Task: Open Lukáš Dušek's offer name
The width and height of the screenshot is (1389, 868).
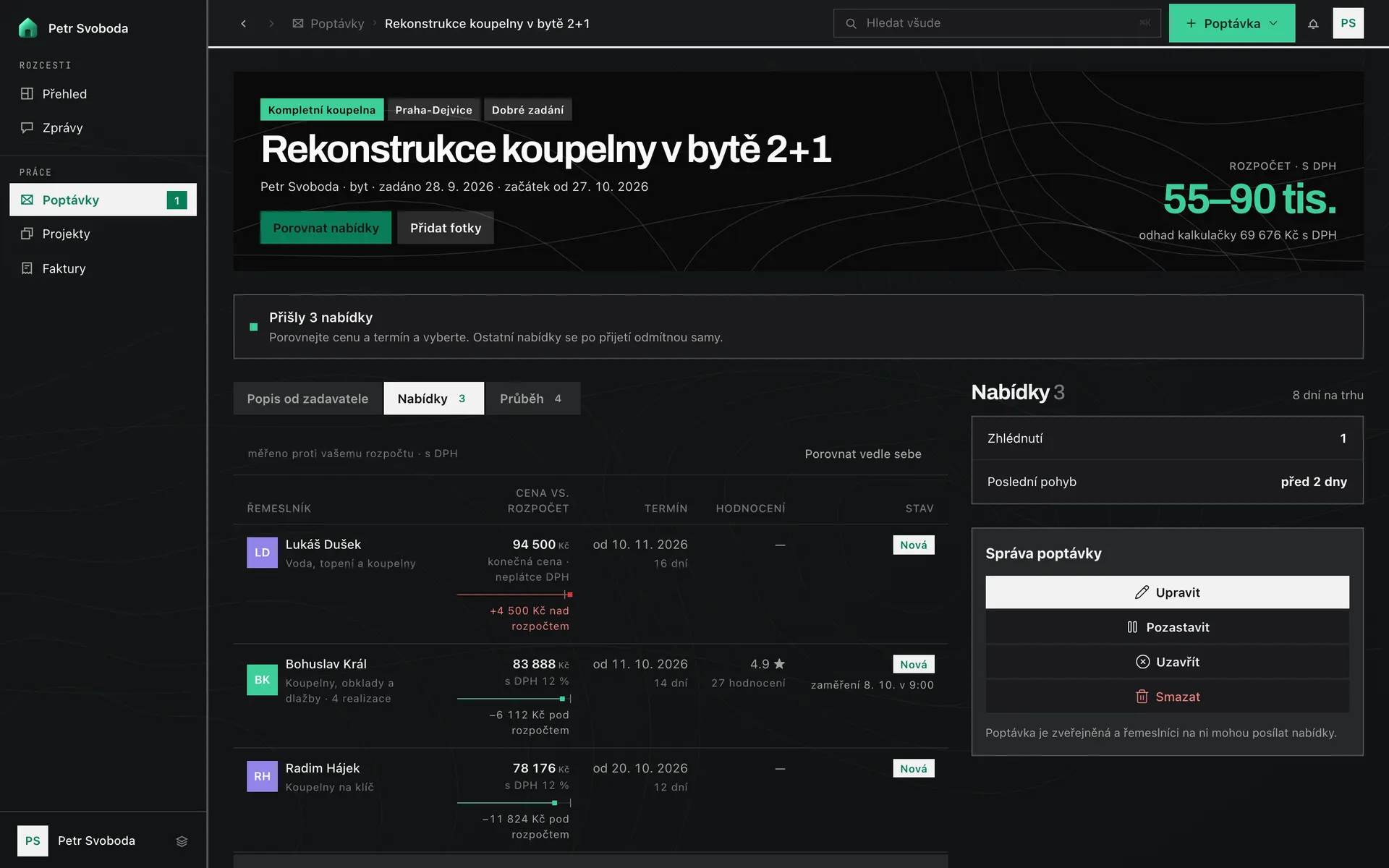Action: click(x=323, y=545)
